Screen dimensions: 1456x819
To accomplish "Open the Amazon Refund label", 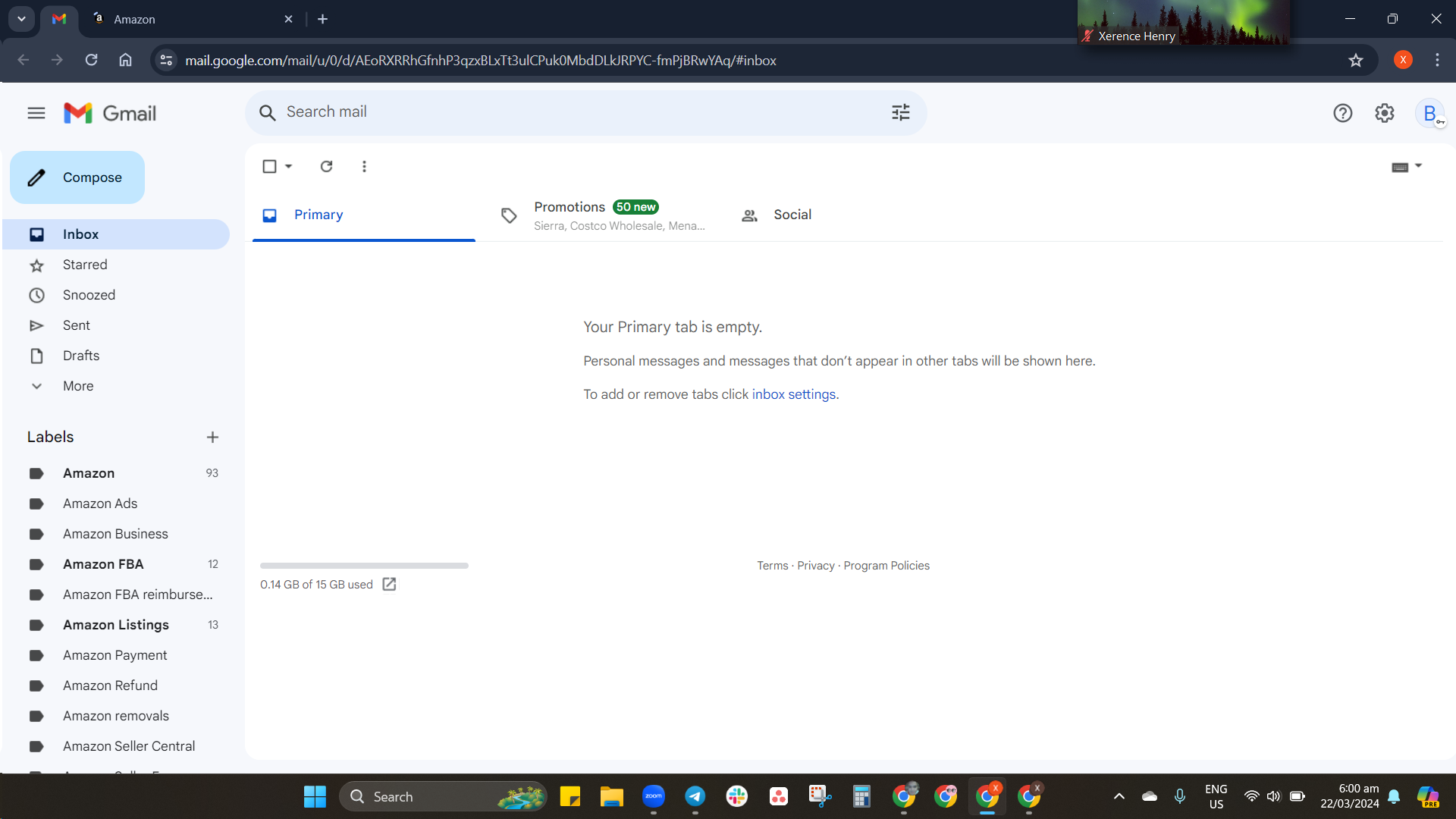I will tap(115, 686).
